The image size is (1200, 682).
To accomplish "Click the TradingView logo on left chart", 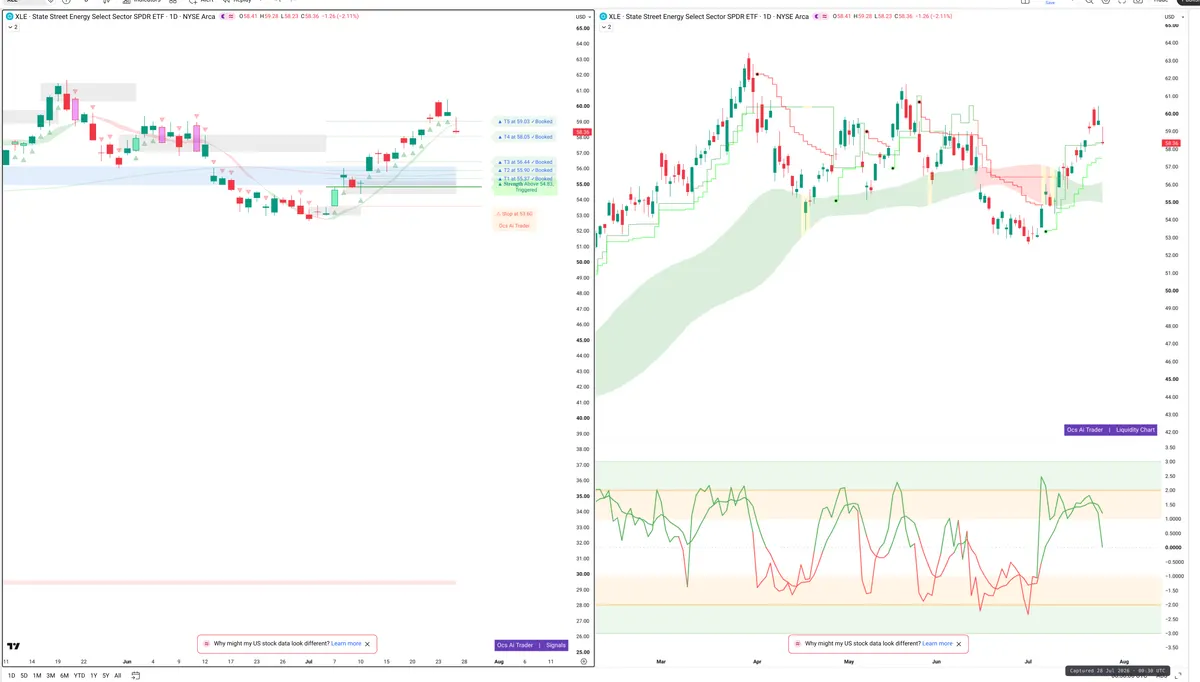I will (x=14, y=648).
